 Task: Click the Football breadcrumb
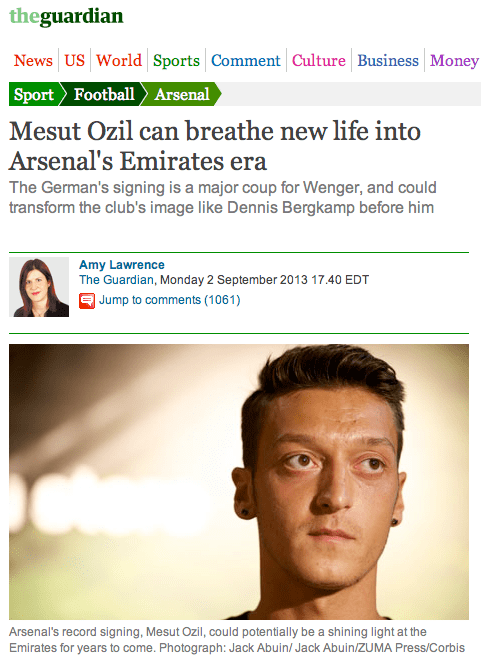point(104,94)
